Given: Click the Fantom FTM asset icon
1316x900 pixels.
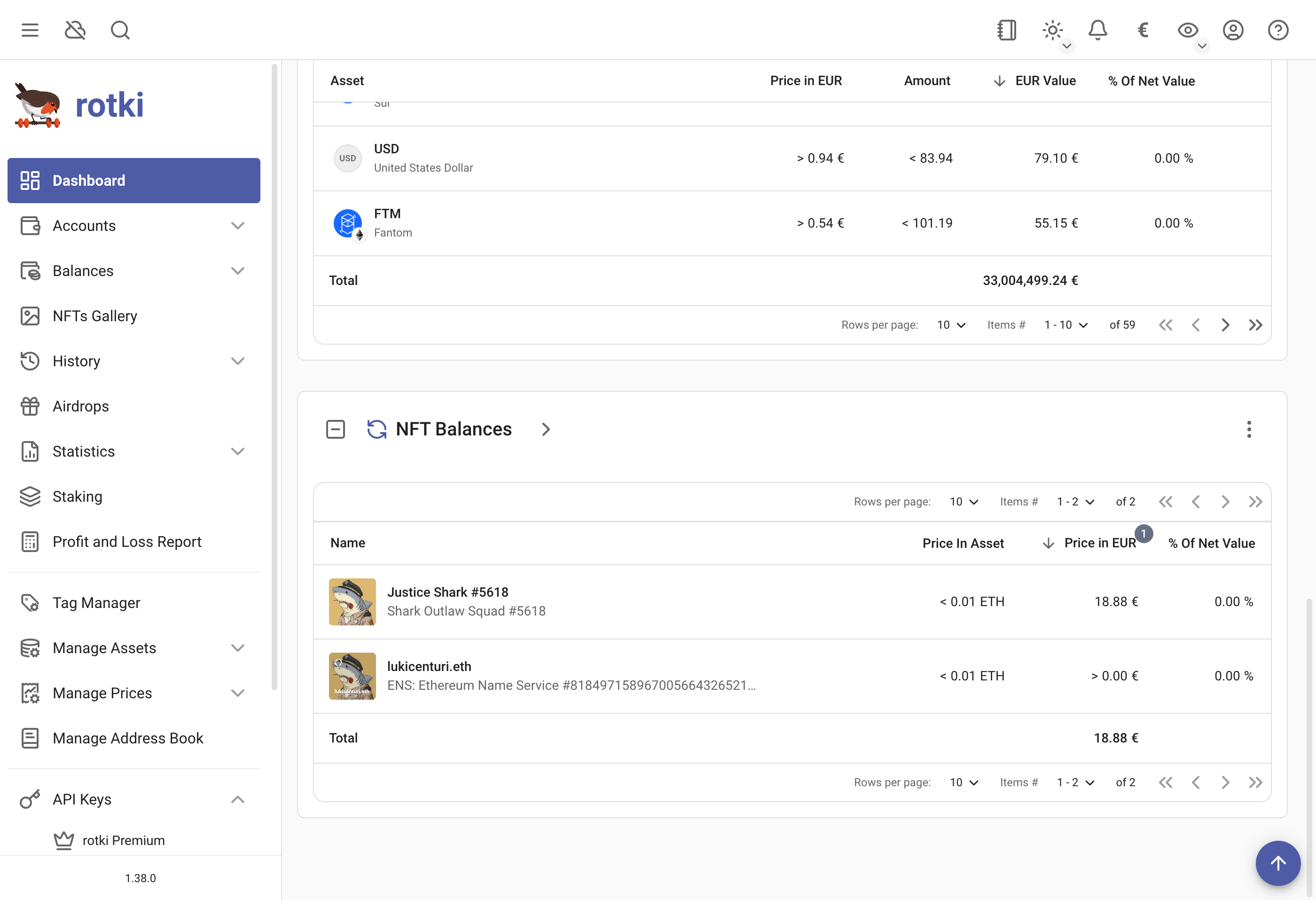Looking at the screenshot, I should click(x=348, y=224).
